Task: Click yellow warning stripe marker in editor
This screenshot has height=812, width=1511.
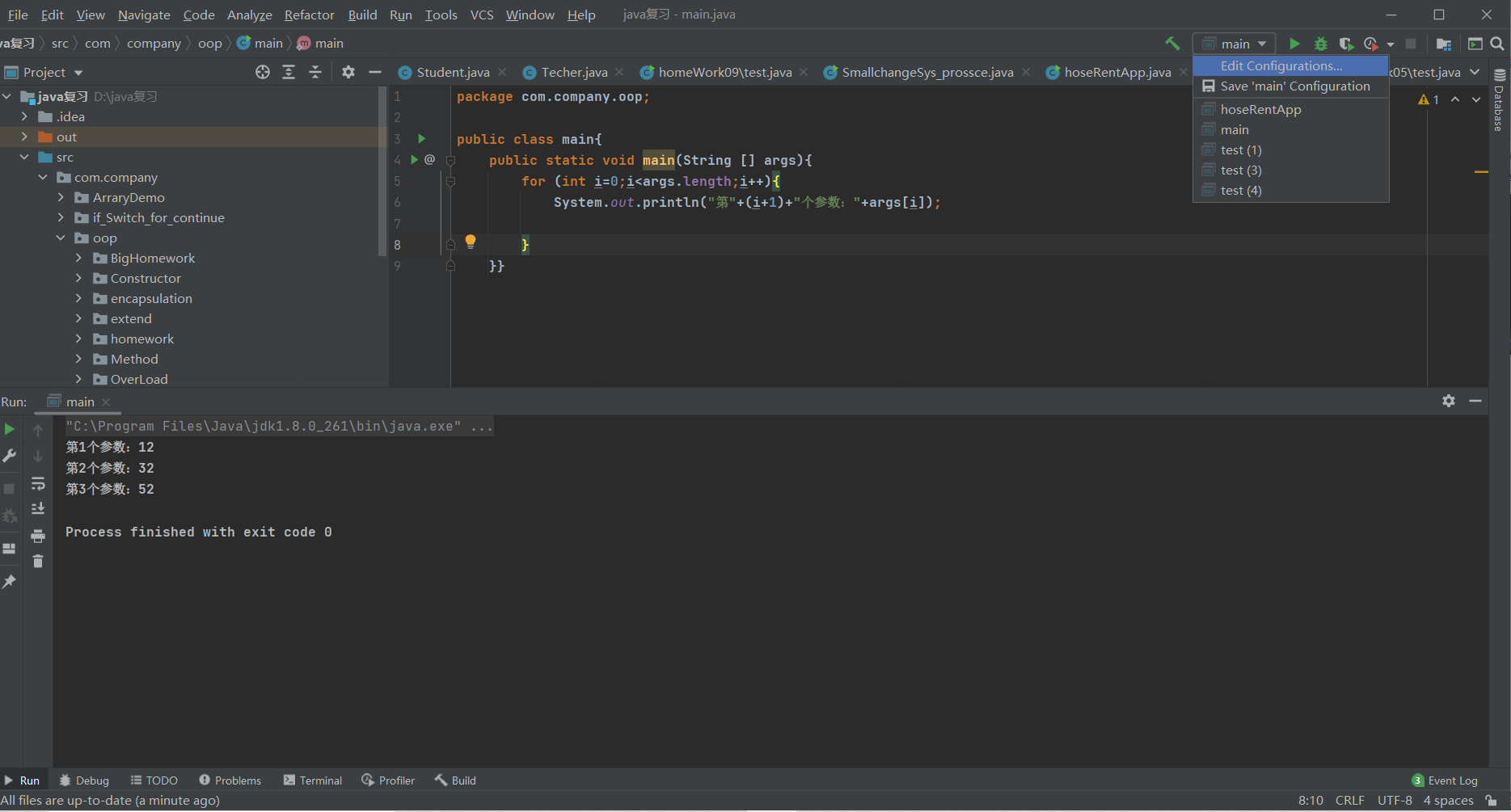Action: click(1481, 172)
